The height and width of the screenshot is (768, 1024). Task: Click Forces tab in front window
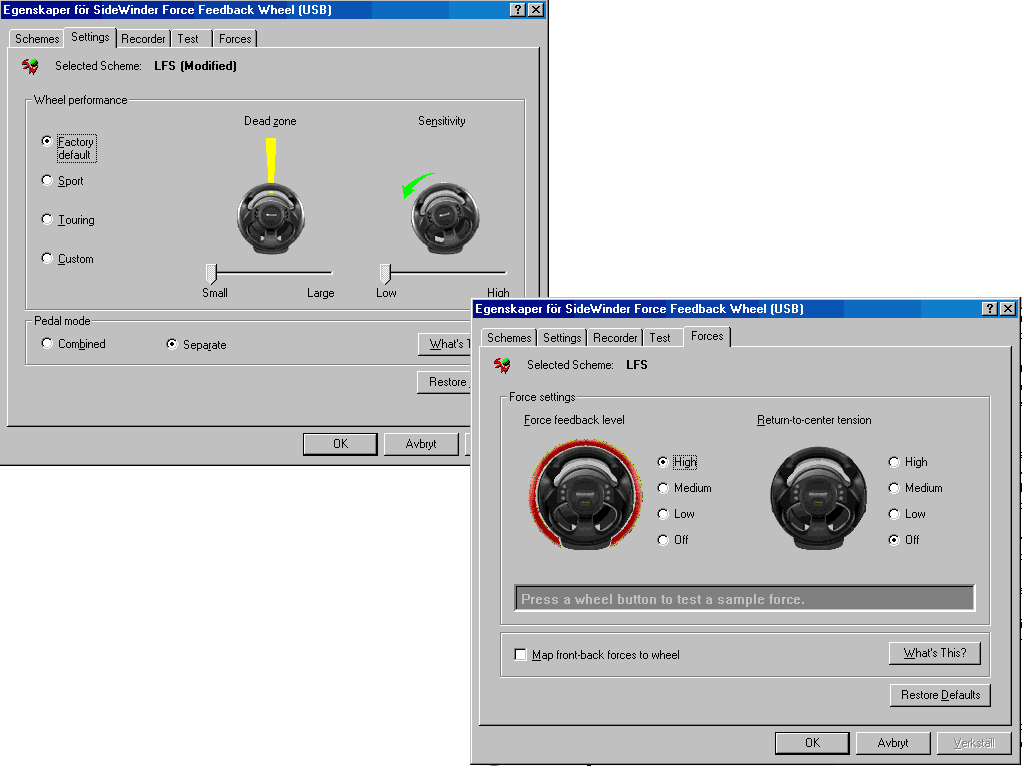click(x=707, y=336)
